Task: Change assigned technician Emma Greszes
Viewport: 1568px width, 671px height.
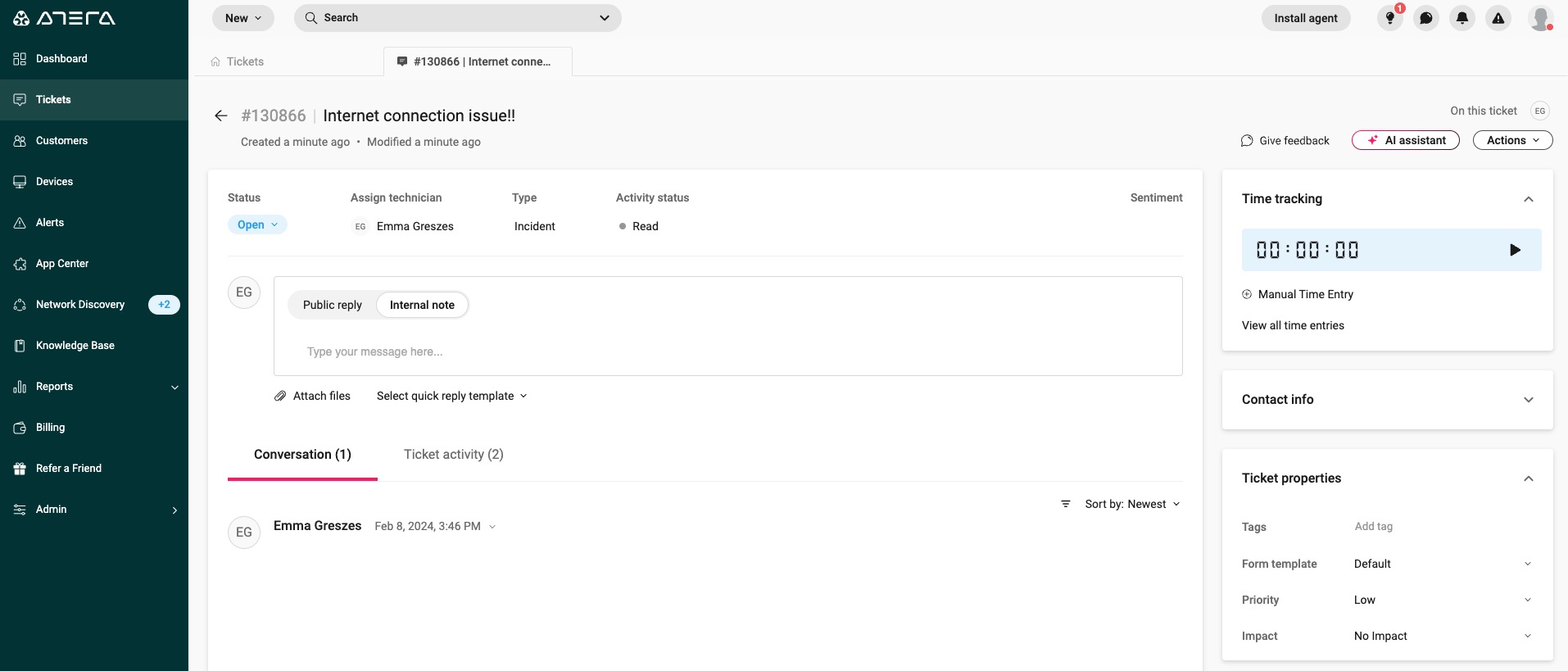Action: point(403,226)
